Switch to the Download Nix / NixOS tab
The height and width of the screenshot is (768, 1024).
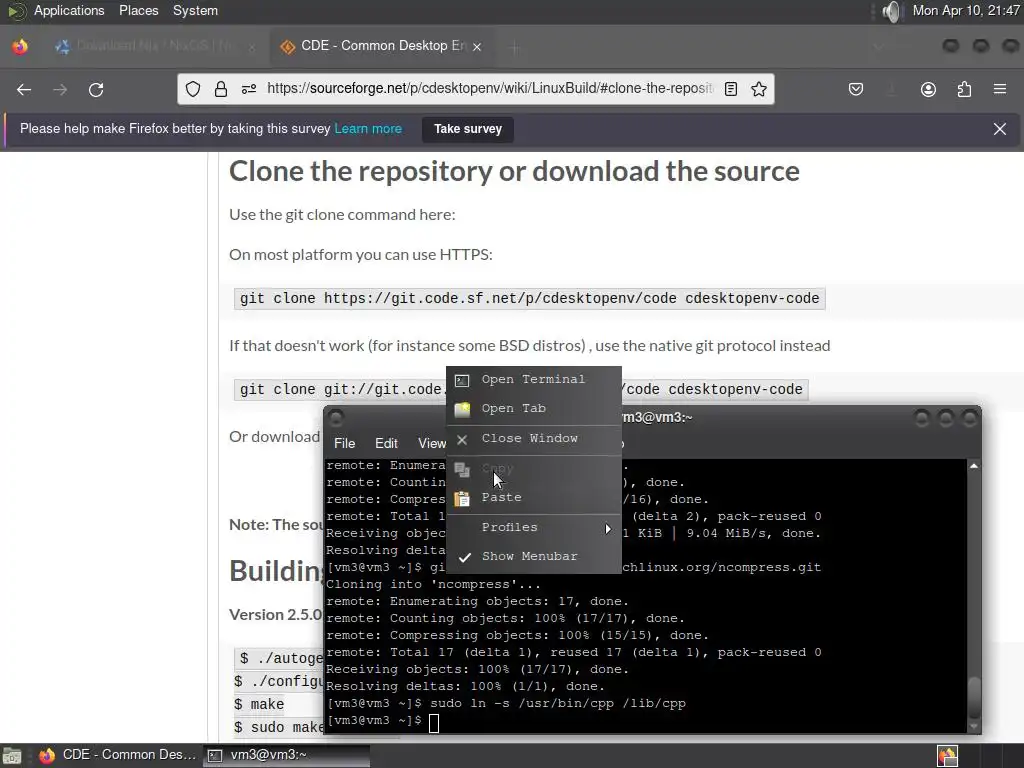click(x=155, y=46)
